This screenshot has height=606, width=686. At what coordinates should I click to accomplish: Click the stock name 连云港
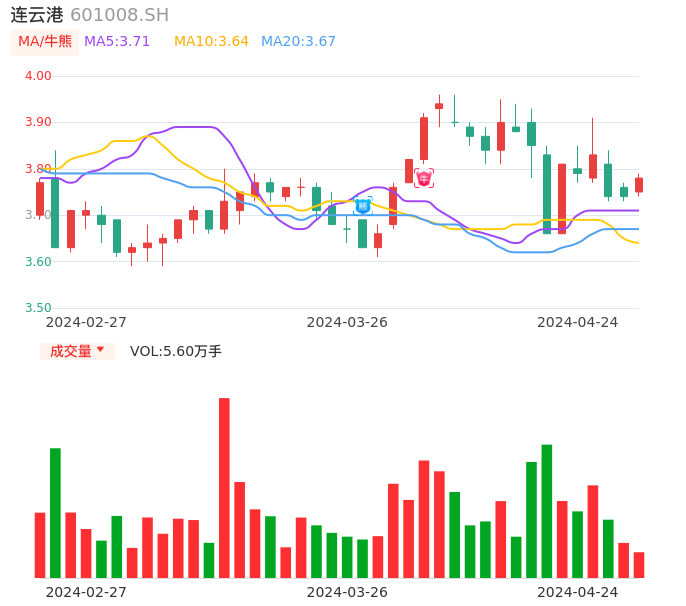point(37,15)
